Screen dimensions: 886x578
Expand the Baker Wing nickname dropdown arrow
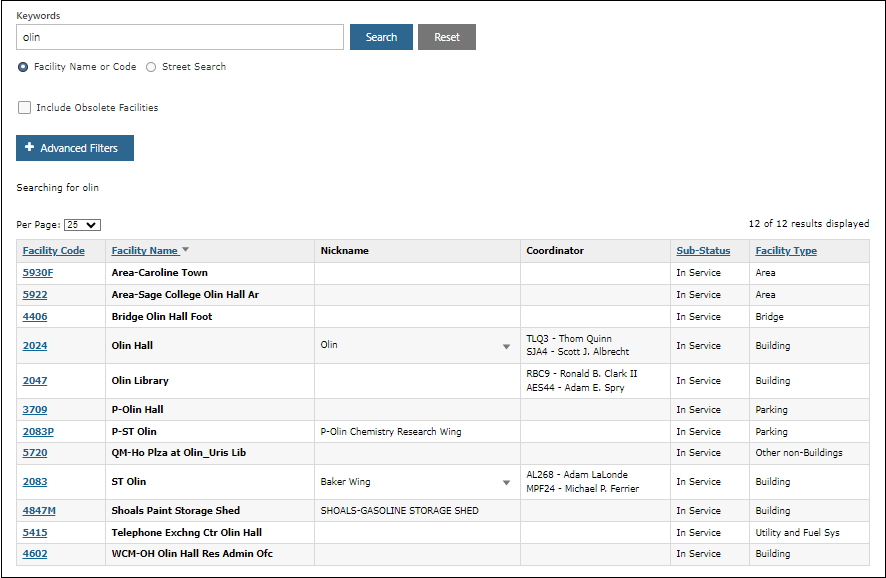point(506,482)
